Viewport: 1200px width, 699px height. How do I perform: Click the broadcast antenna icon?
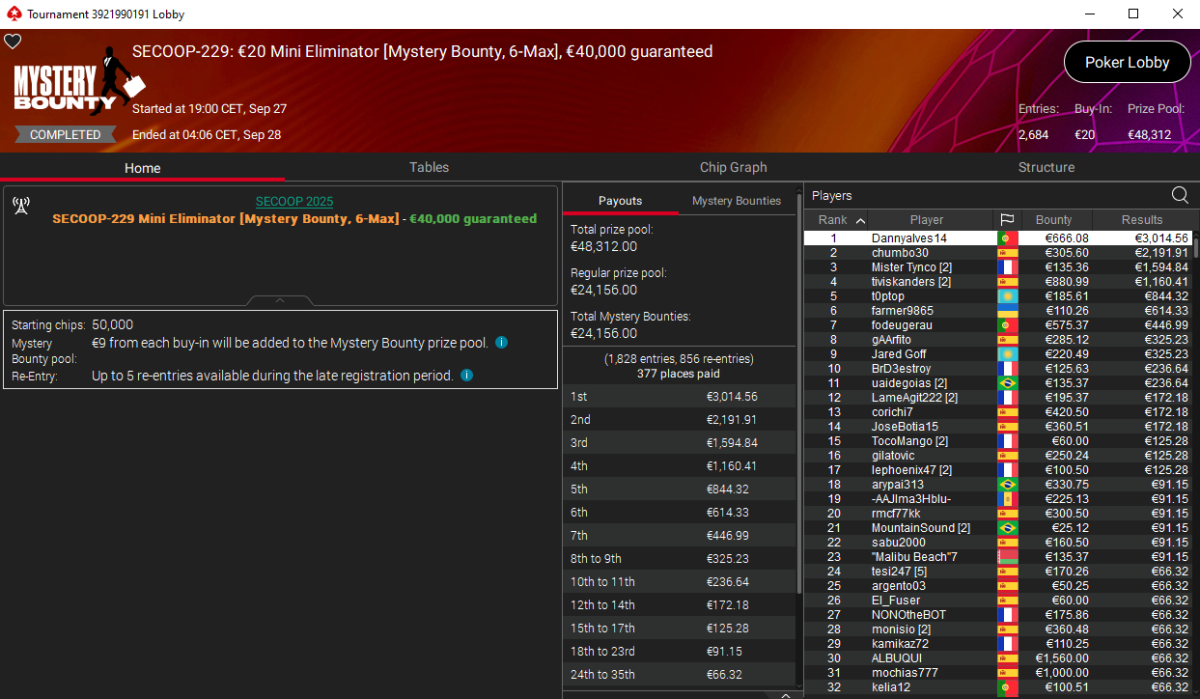pos(21,206)
